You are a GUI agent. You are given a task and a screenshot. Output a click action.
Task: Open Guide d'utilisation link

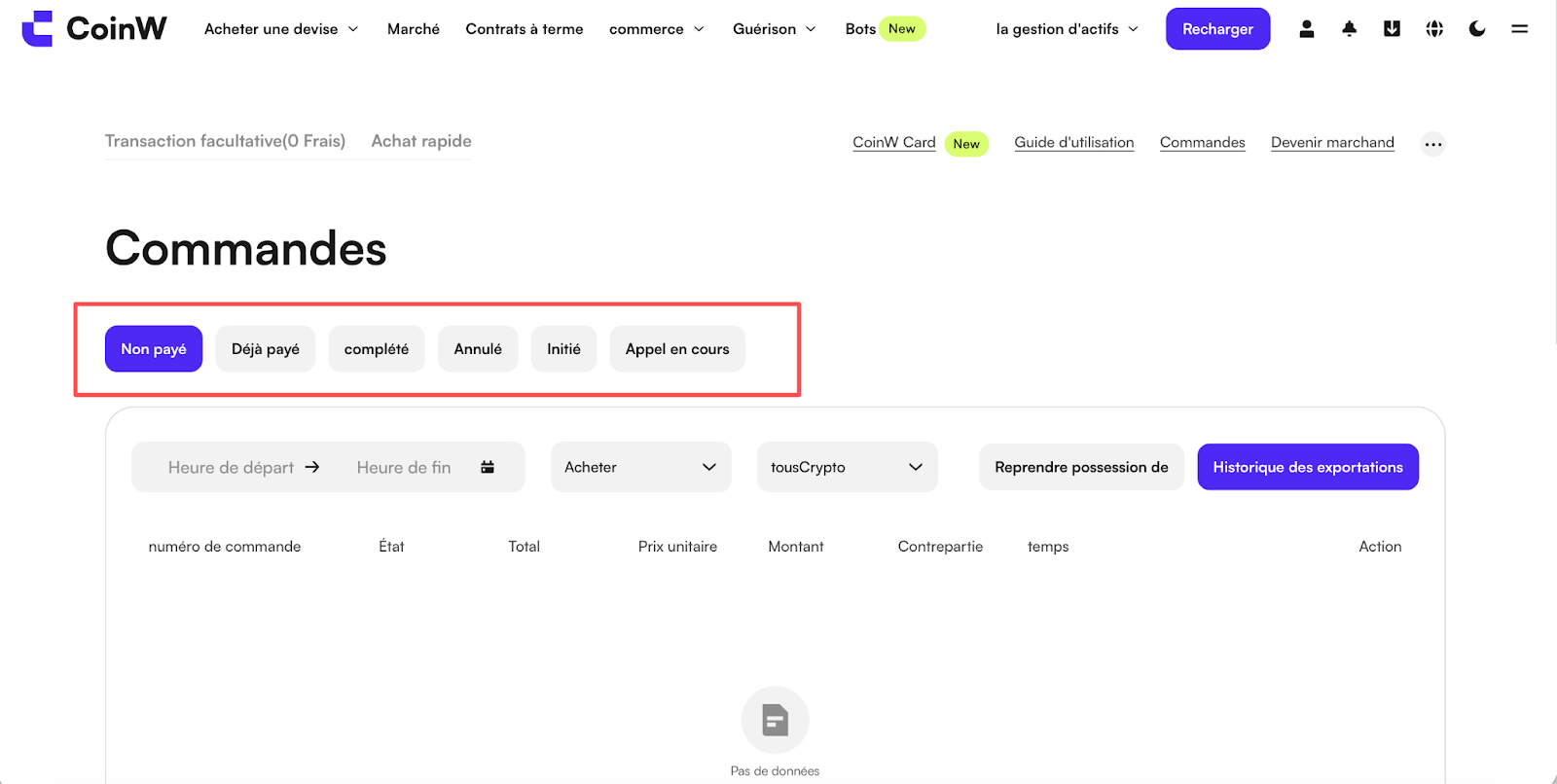coord(1074,142)
